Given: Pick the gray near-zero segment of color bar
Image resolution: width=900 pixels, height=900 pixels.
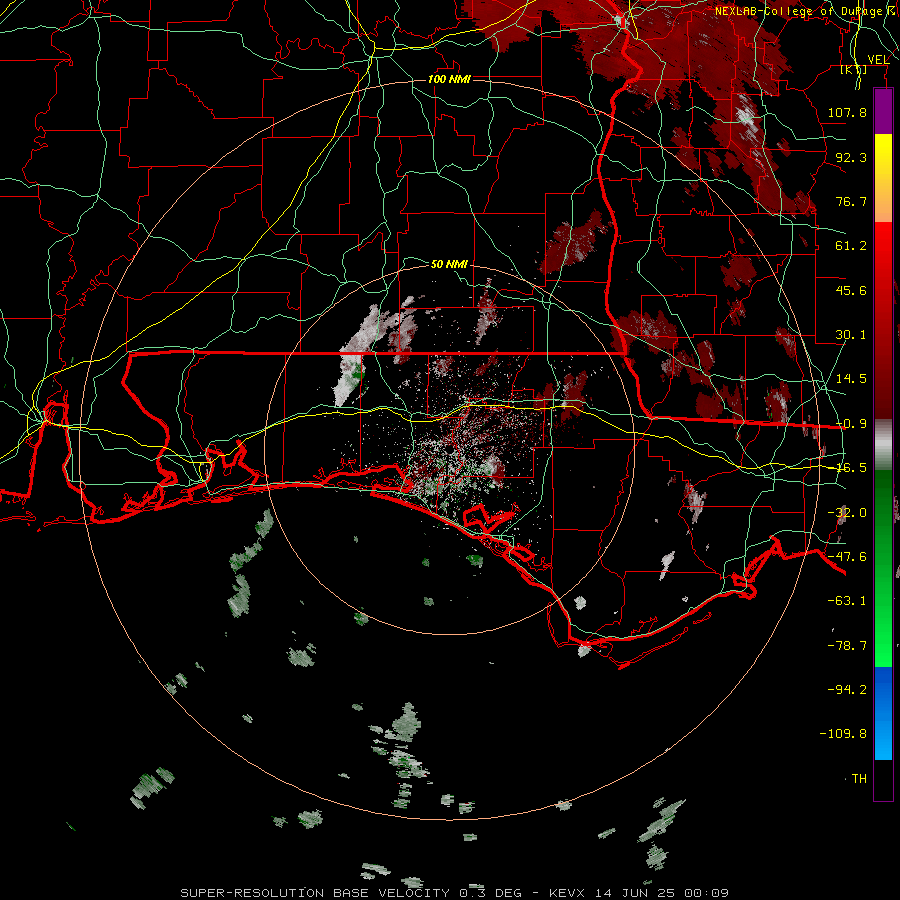Looking at the screenshot, I should pyautogui.click(x=883, y=445).
